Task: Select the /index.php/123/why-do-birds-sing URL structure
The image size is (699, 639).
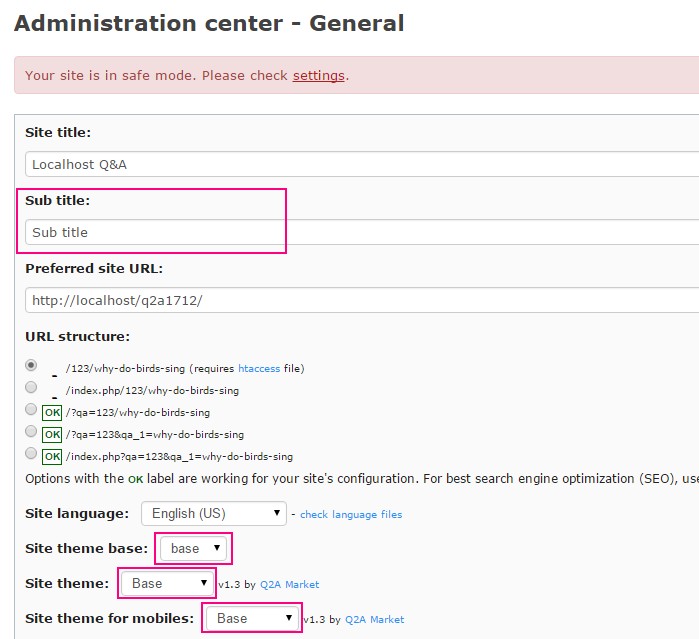Action: (x=31, y=387)
